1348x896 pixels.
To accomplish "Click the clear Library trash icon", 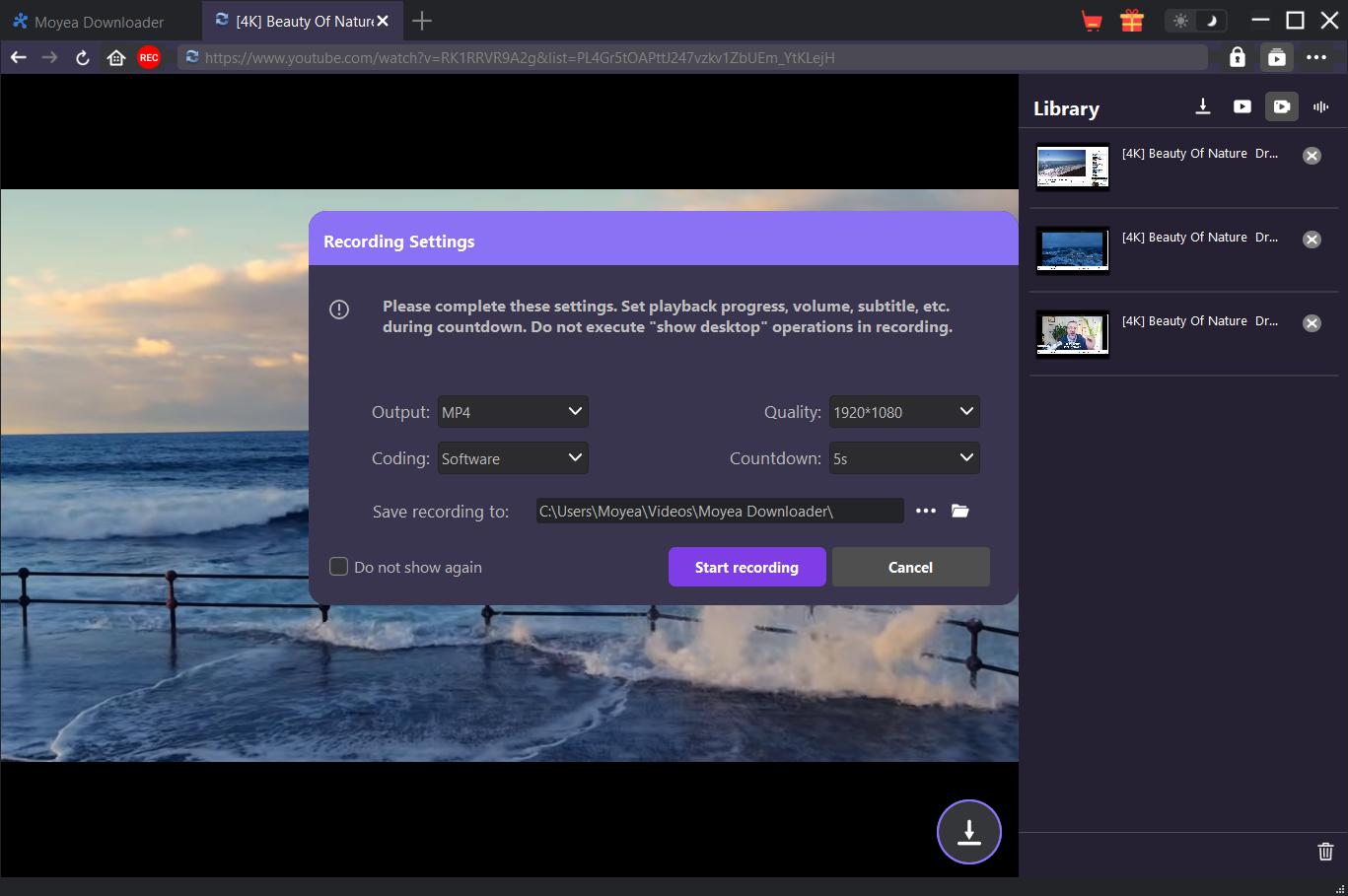I will tap(1325, 851).
